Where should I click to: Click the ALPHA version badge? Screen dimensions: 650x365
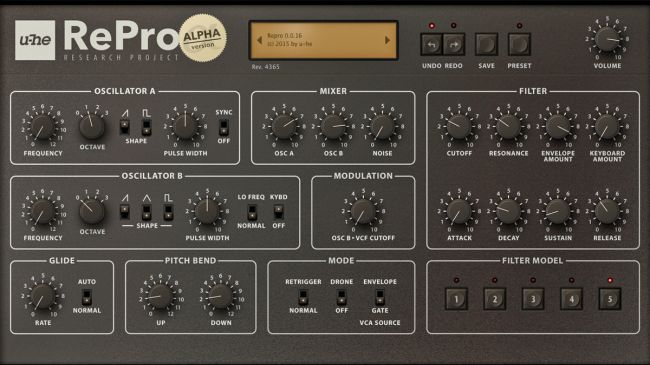point(203,38)
